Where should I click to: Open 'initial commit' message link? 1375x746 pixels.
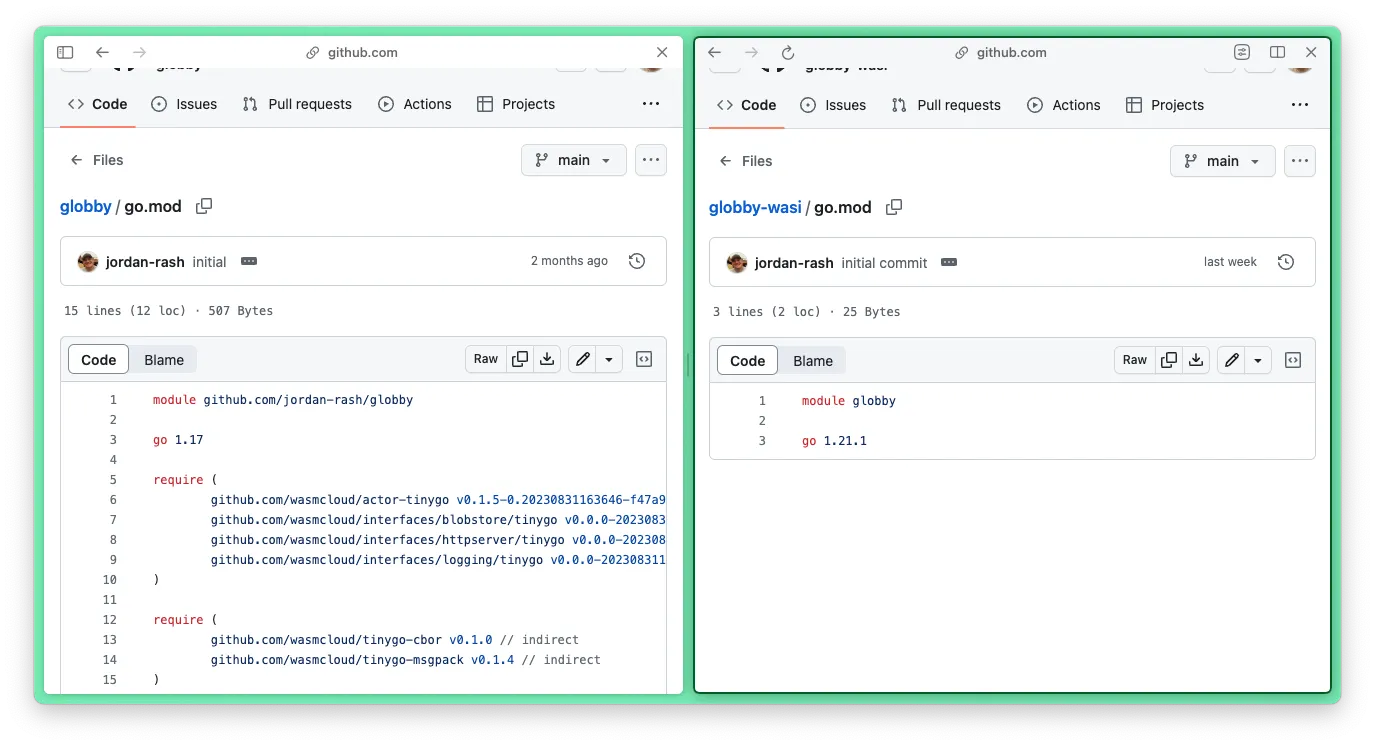[x=885, y=262]
